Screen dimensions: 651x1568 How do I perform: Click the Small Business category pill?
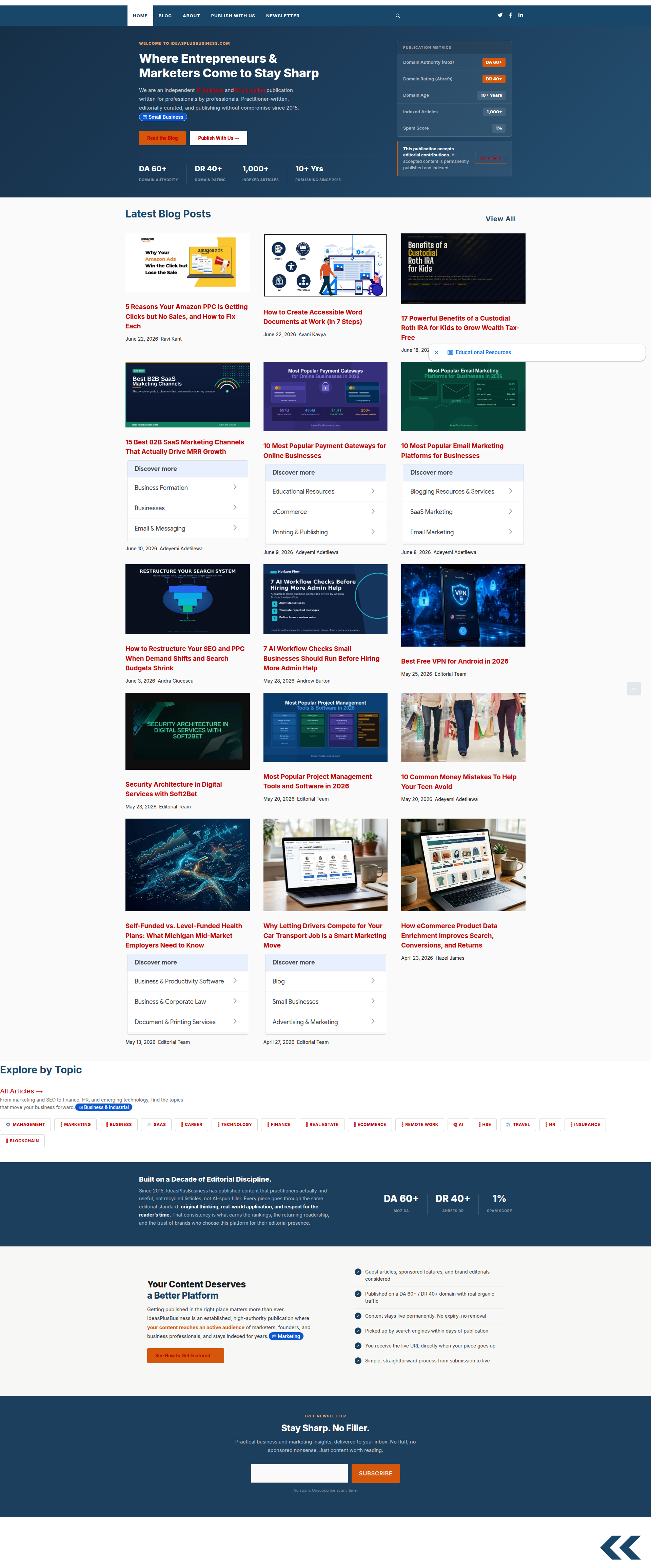pyautogui.click(x=162, y=117)
